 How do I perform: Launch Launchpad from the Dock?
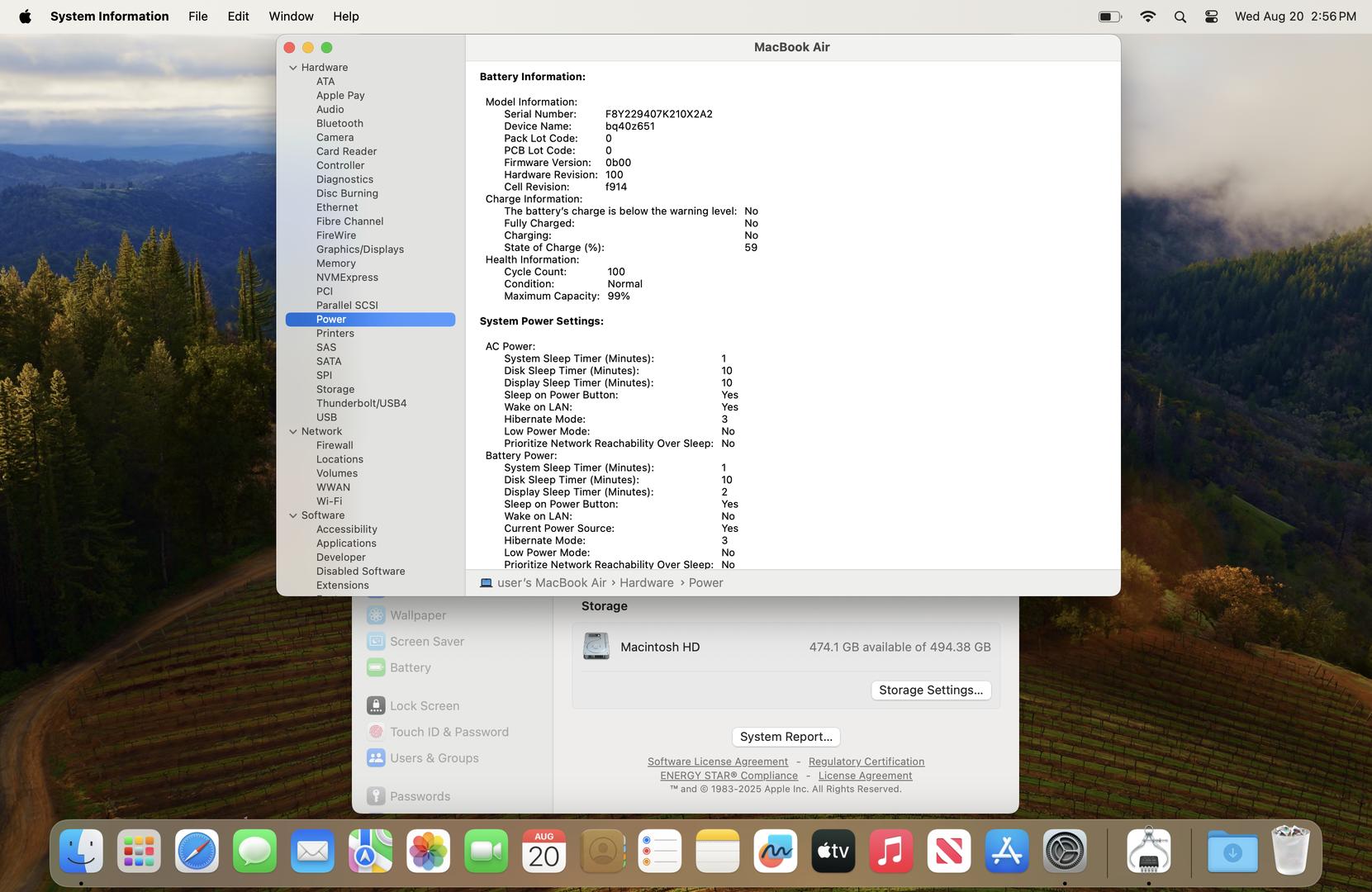[x=139, y=851]
